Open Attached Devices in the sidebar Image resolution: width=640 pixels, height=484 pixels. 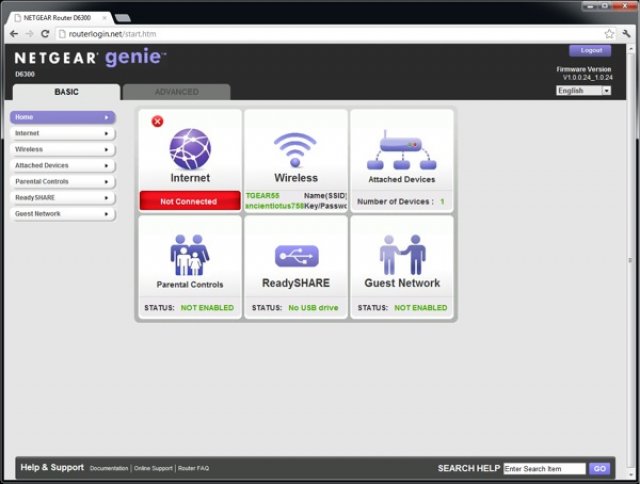tap(63, 165)
